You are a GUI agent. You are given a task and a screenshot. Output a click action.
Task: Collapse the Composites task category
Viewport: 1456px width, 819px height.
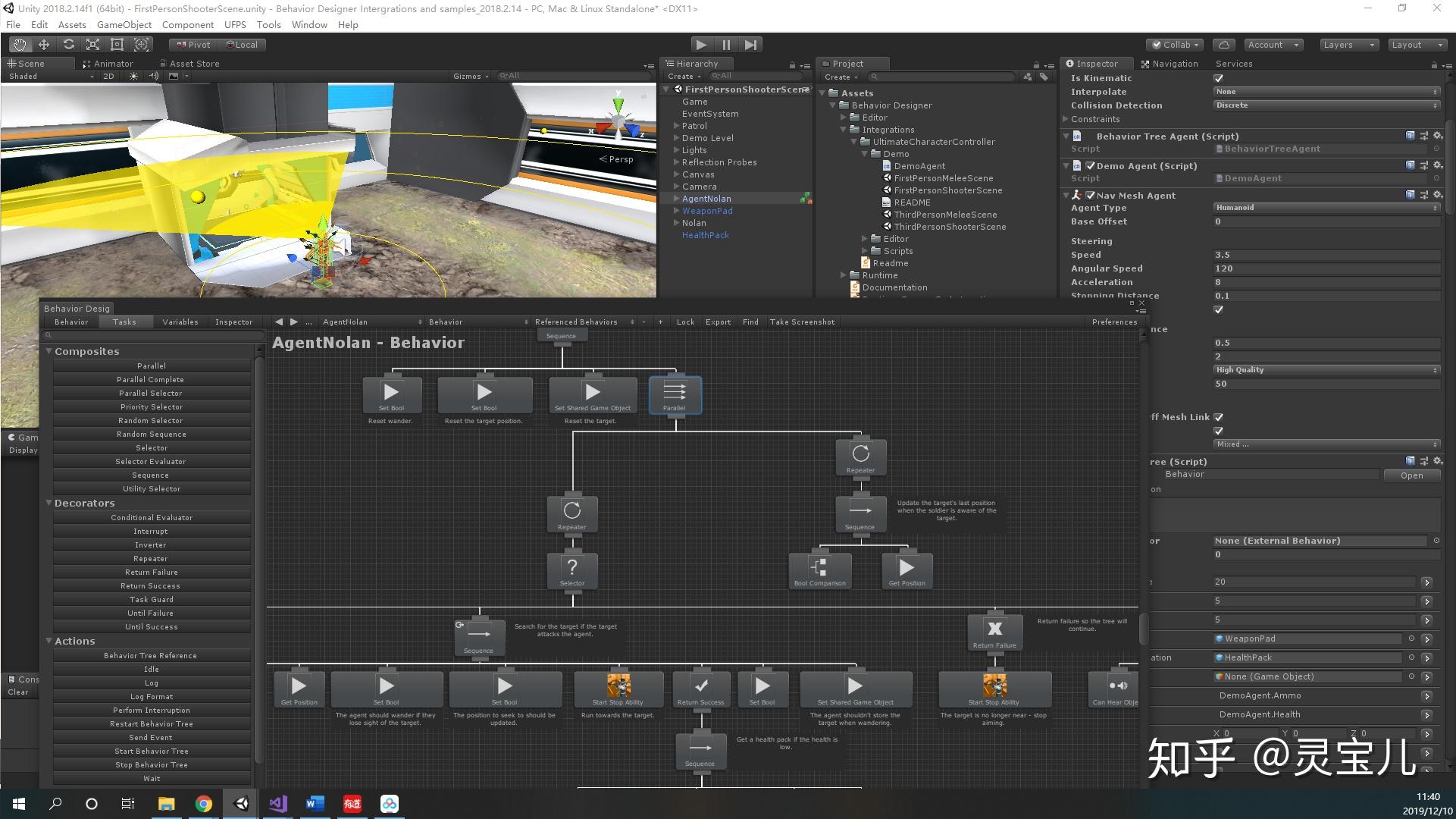[x=49, y=351]
